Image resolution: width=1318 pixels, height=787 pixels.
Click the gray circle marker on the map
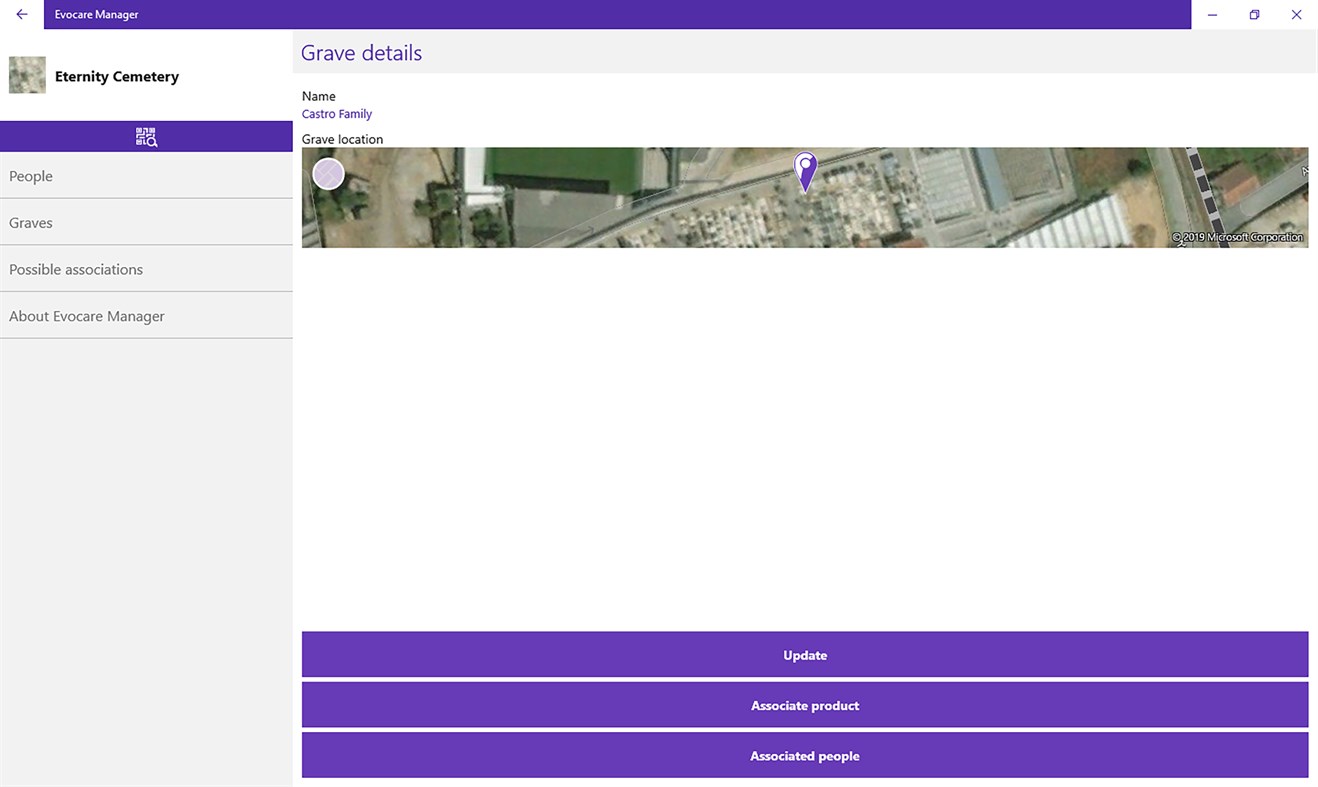click(x=328, y=173)
